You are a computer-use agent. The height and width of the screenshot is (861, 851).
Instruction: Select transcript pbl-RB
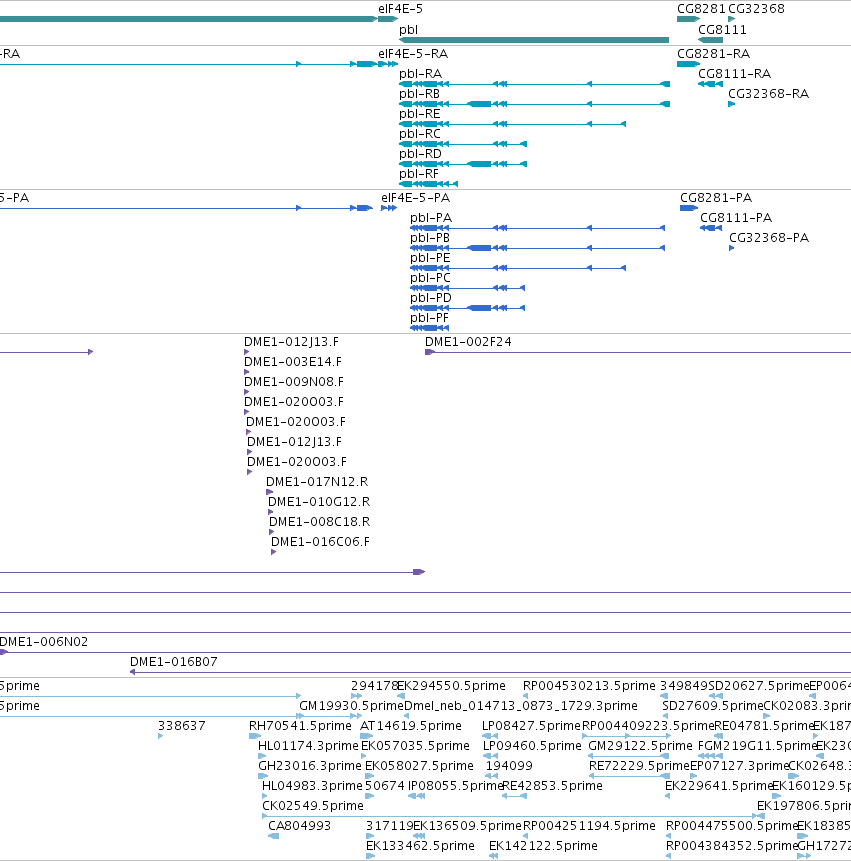click(x=534, y=104)
